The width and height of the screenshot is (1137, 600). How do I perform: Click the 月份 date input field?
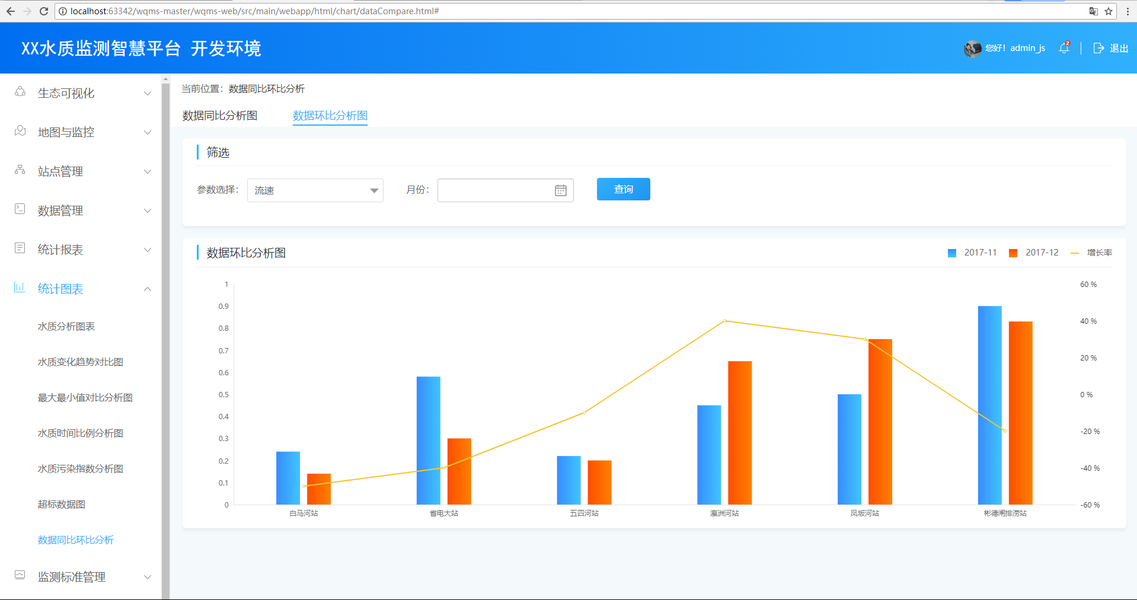[x=505, y=190]
